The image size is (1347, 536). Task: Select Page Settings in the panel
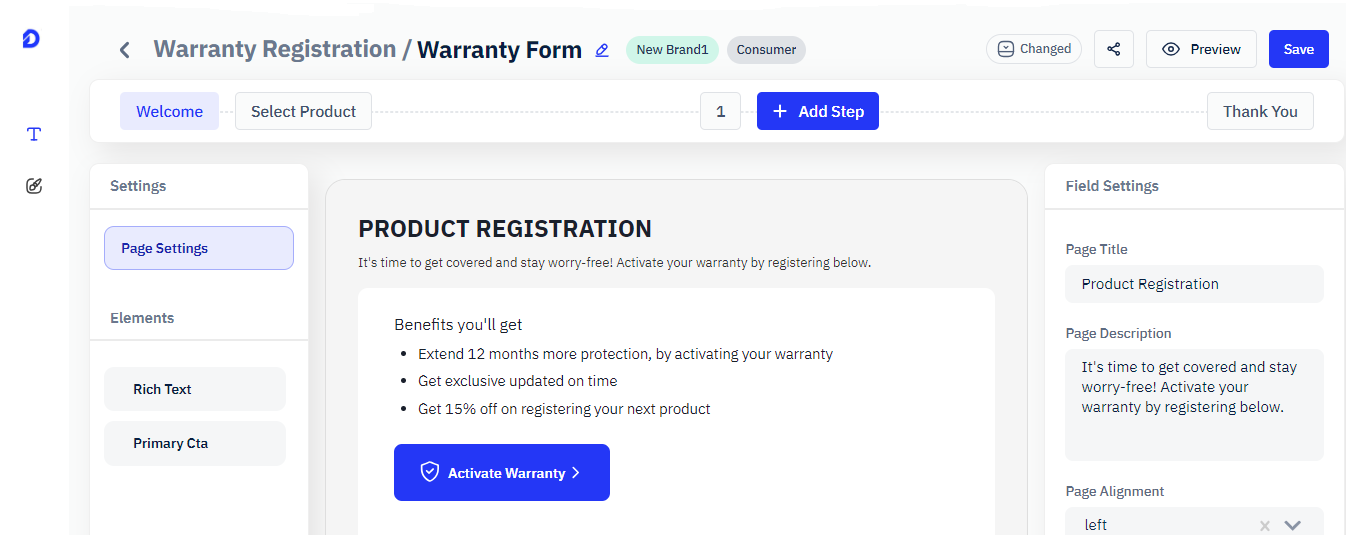pos(199,248)
